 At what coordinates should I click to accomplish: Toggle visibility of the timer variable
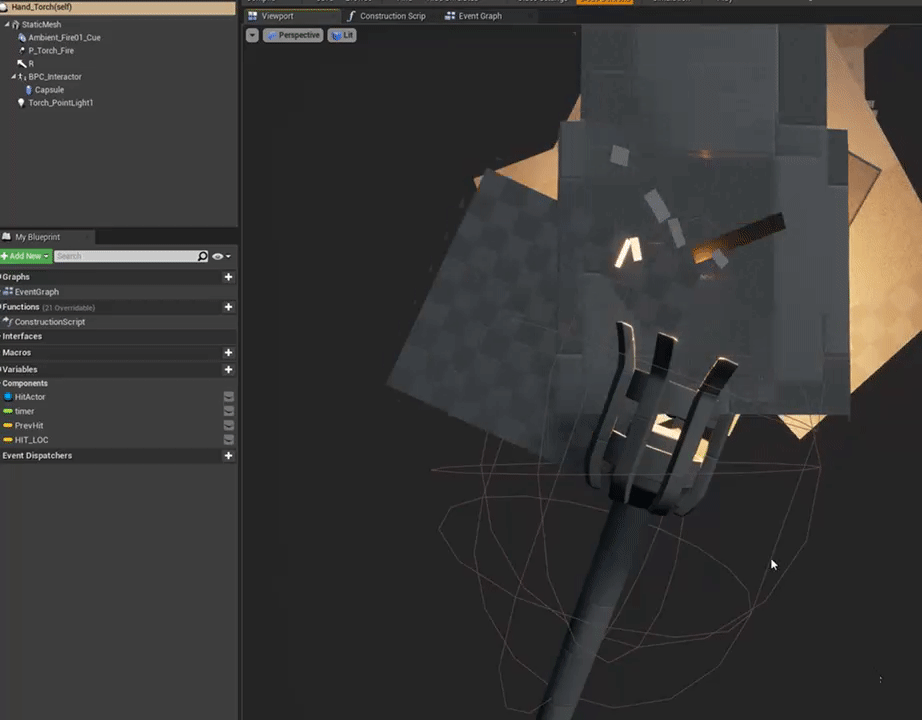(228, 411)
